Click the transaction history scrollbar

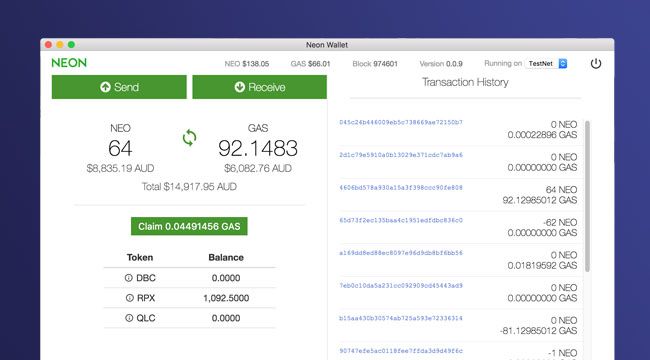point(587,196)
